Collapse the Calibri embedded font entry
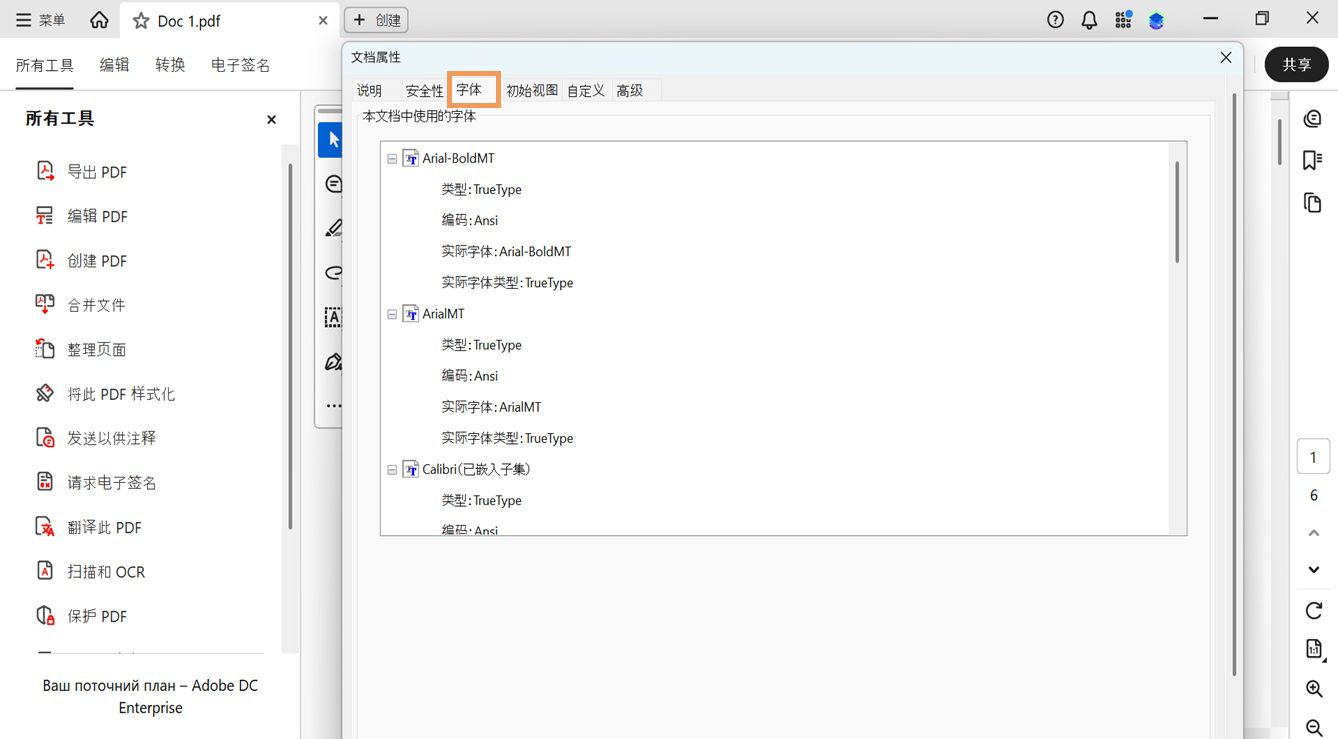This screenshot has width=1338, height=739. [x=391, y=469]
